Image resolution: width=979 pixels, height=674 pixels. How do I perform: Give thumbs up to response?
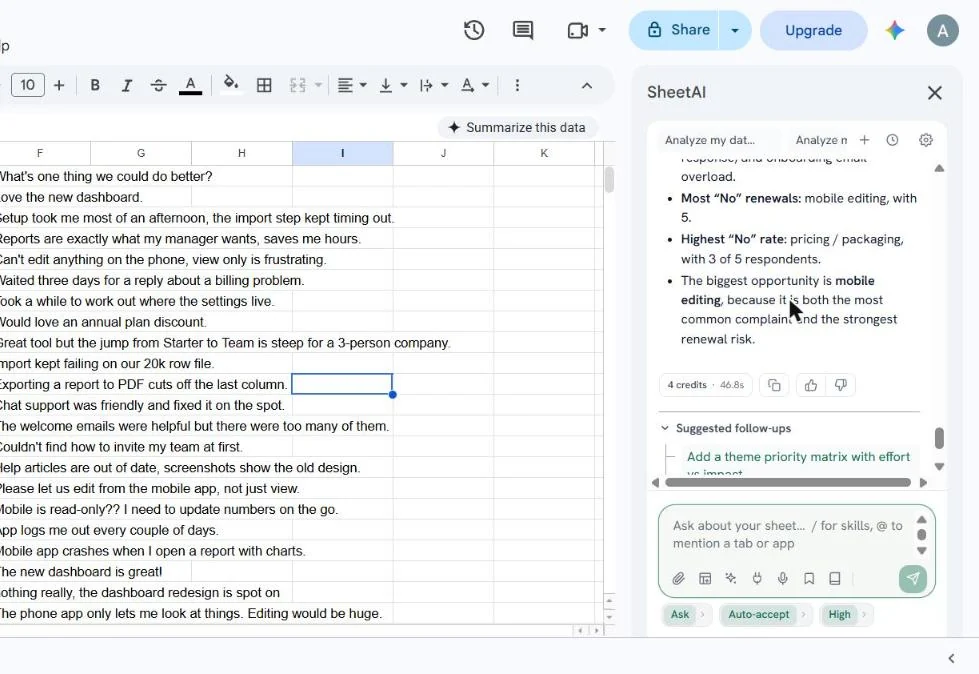click(811, 385)
